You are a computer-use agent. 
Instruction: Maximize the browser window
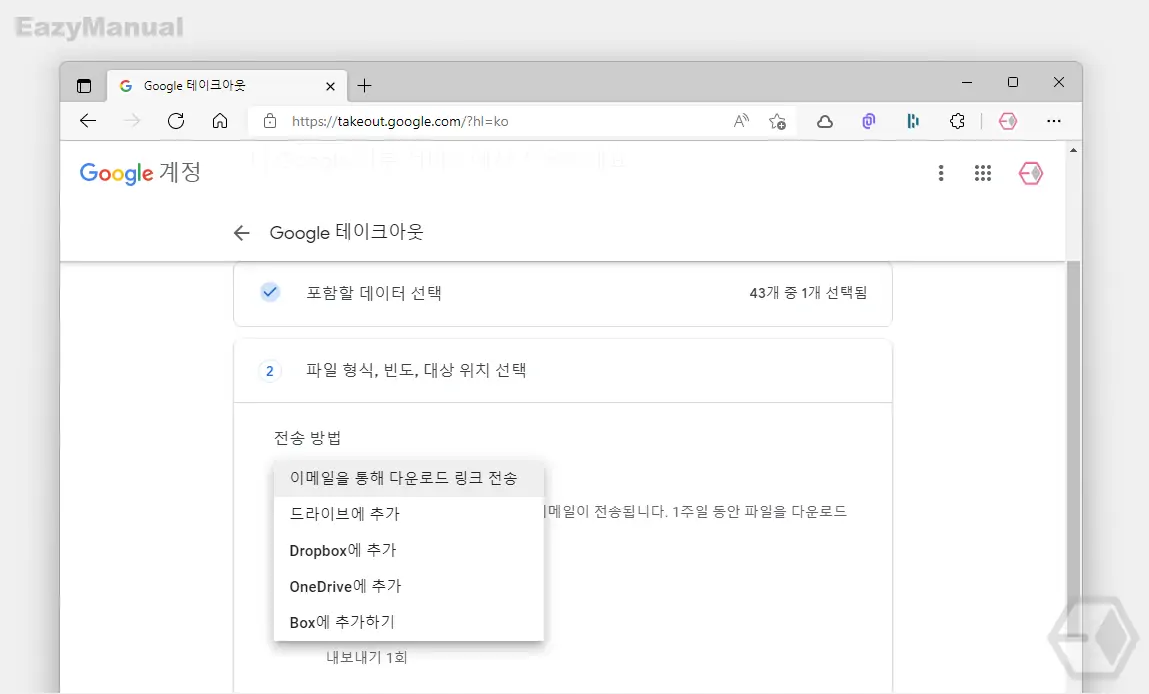[1013, 83]
